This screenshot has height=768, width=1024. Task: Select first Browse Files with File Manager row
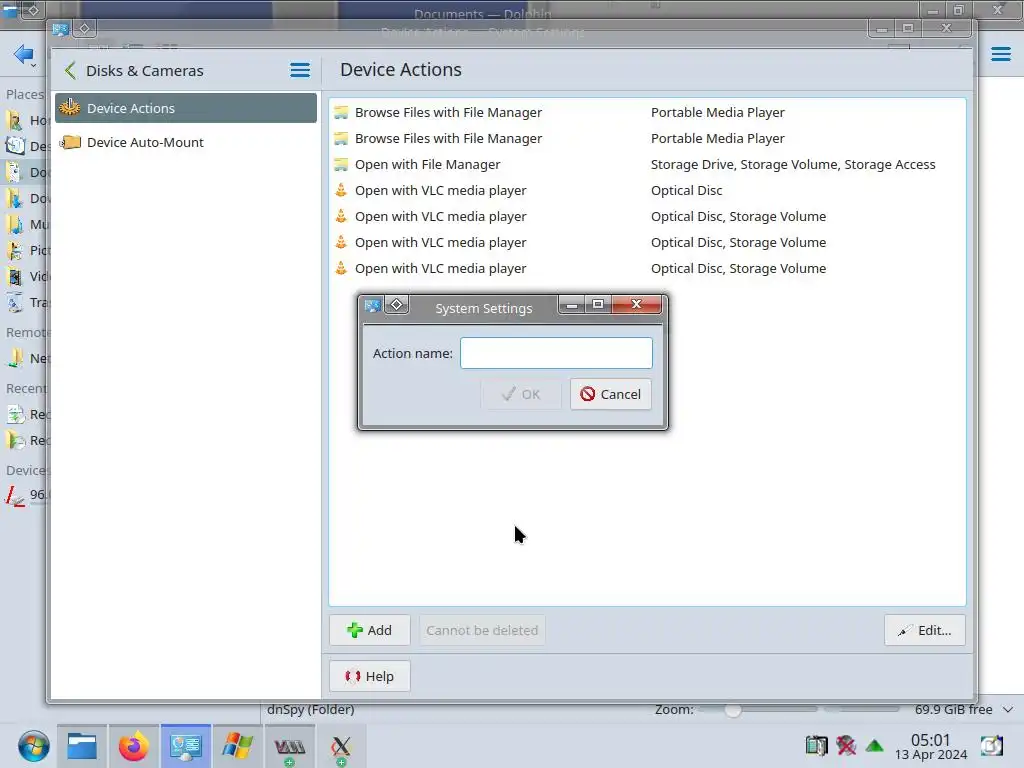pos(647,112)
